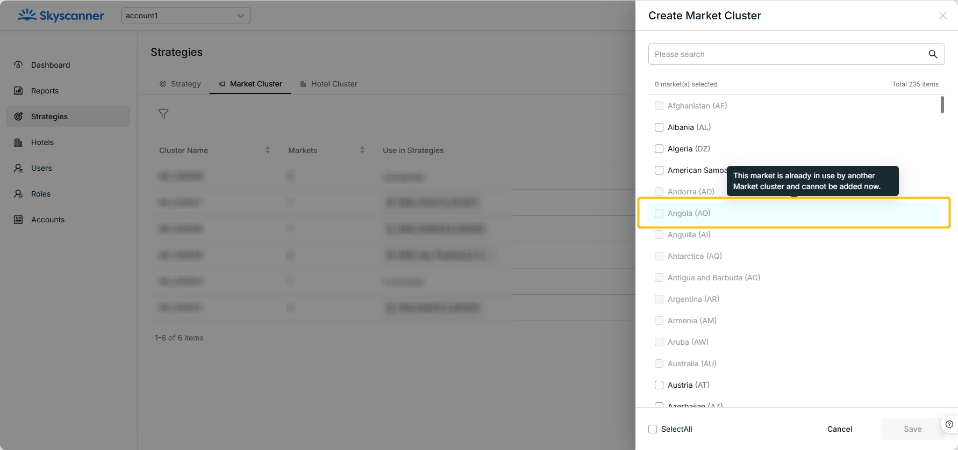Viewport: 958px width, 450px height.
Task: Check the Austria (AT) checkbox
Action: tap(659, 385)
